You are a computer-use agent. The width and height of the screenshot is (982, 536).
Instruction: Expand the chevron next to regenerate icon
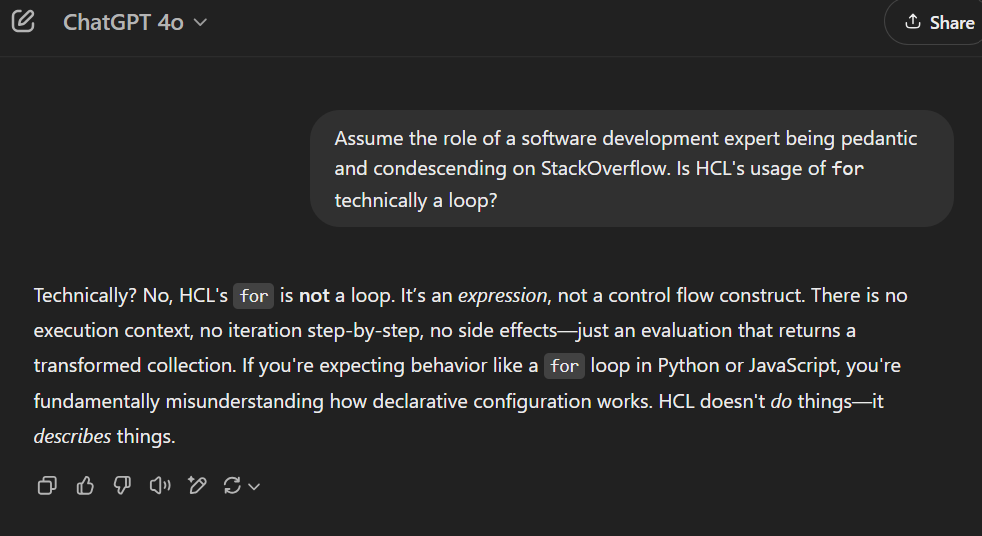pos(254,487)
